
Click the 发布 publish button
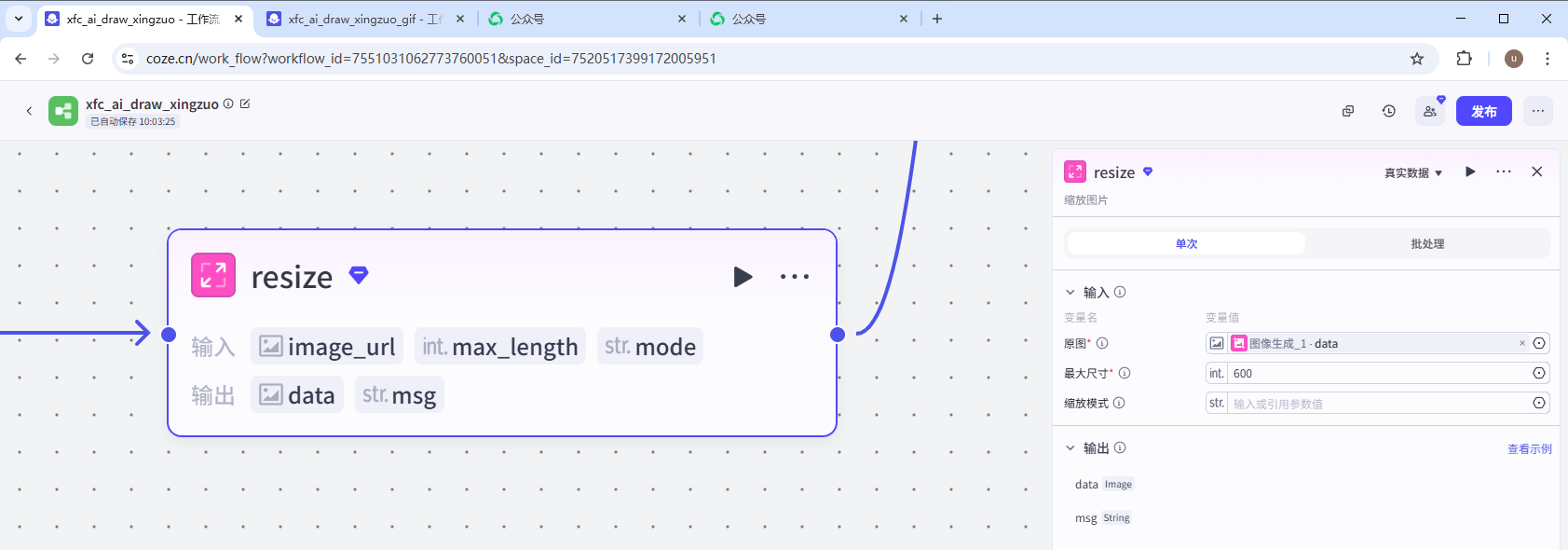pyautogui.click(x=1484, y=111)
